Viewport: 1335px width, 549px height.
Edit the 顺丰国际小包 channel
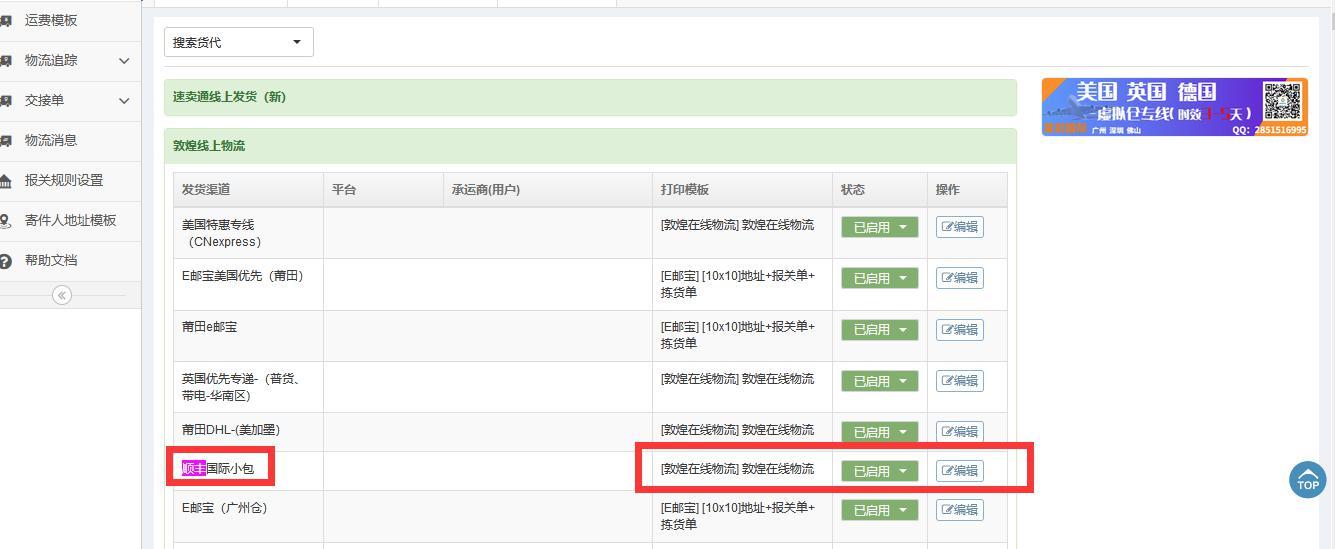click(959, 471)
